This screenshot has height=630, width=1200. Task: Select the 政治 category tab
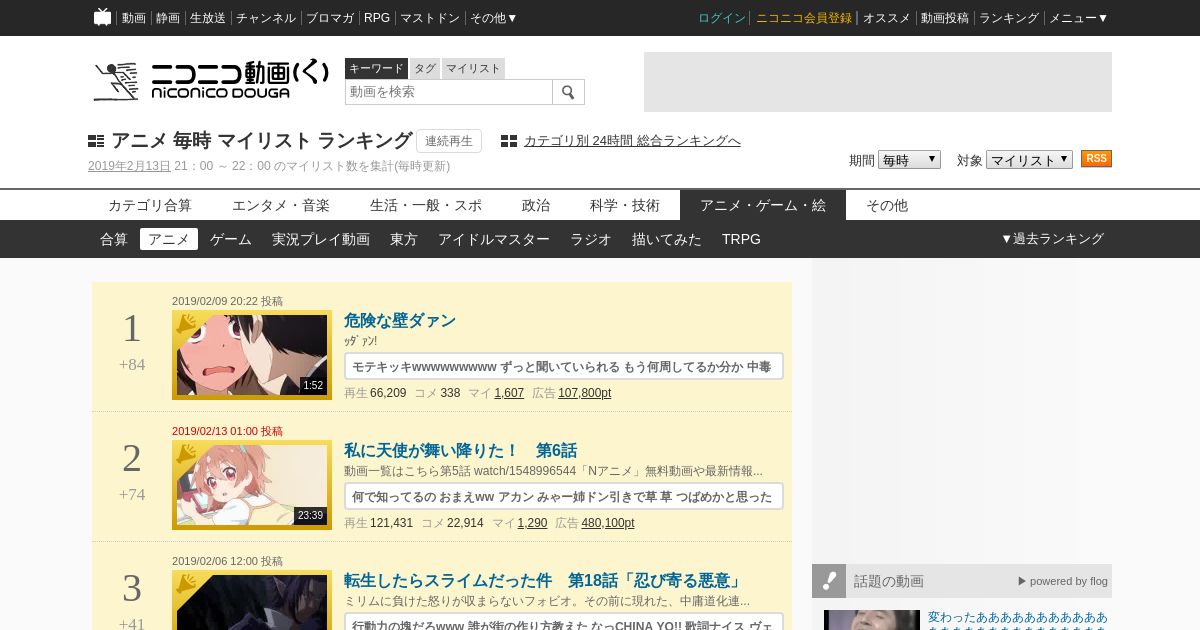536,205
